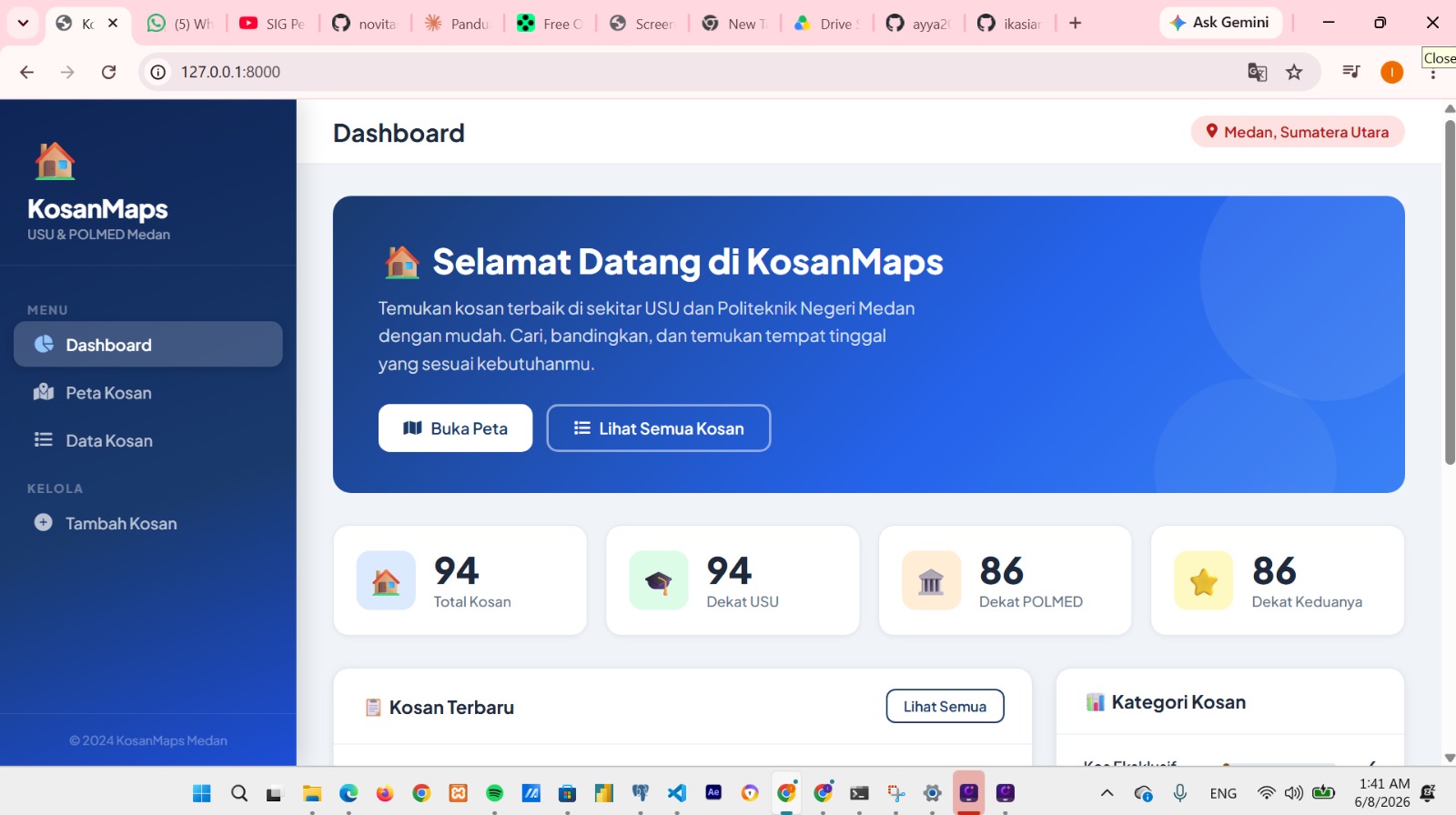Click the Dekat USU graduation cap icon
Image resolution: width=1456 pixels, height=815 pixels.
[659, 580]
